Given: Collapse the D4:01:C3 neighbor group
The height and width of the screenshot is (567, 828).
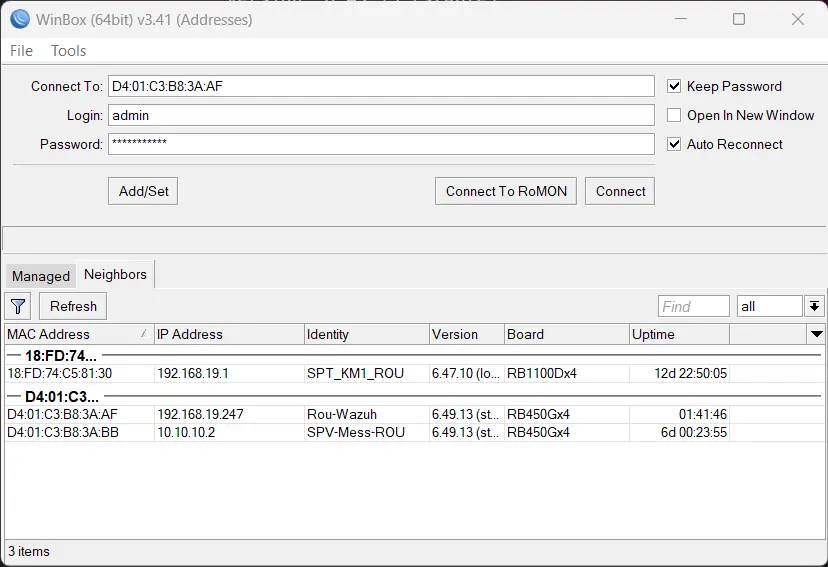Looking at the screenshot, I should [60, 397].
